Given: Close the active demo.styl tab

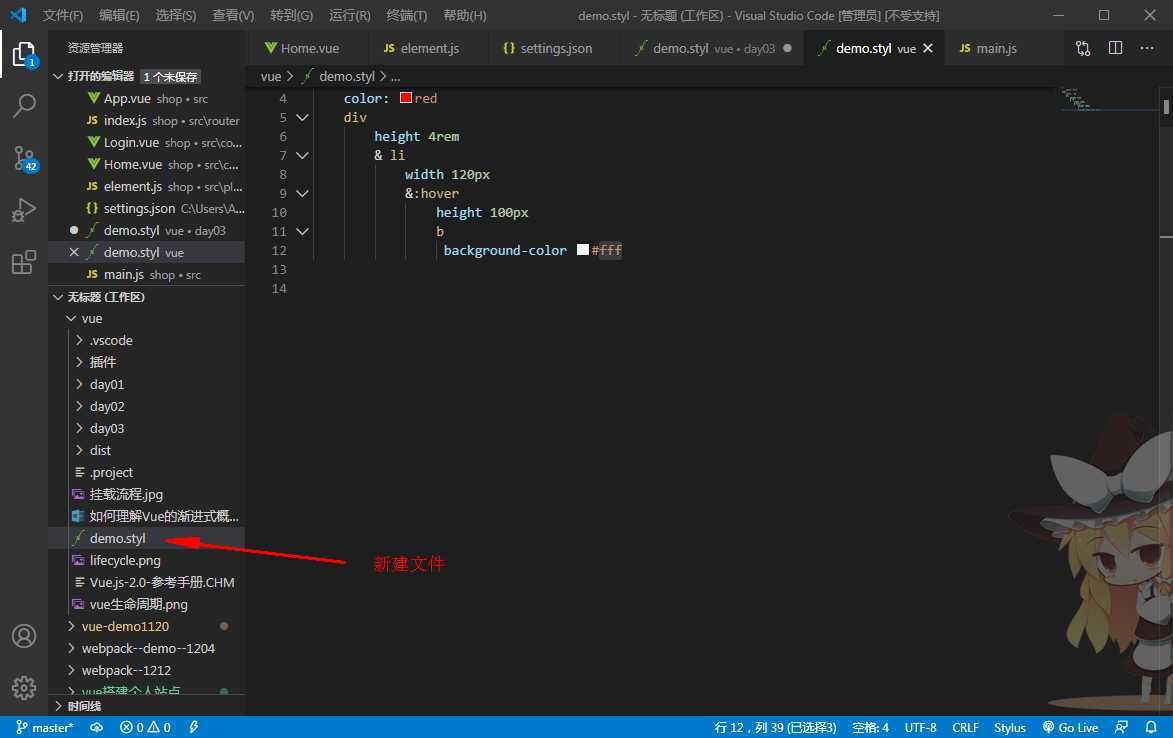Looking at the screenshot, I should click(928, 48).
